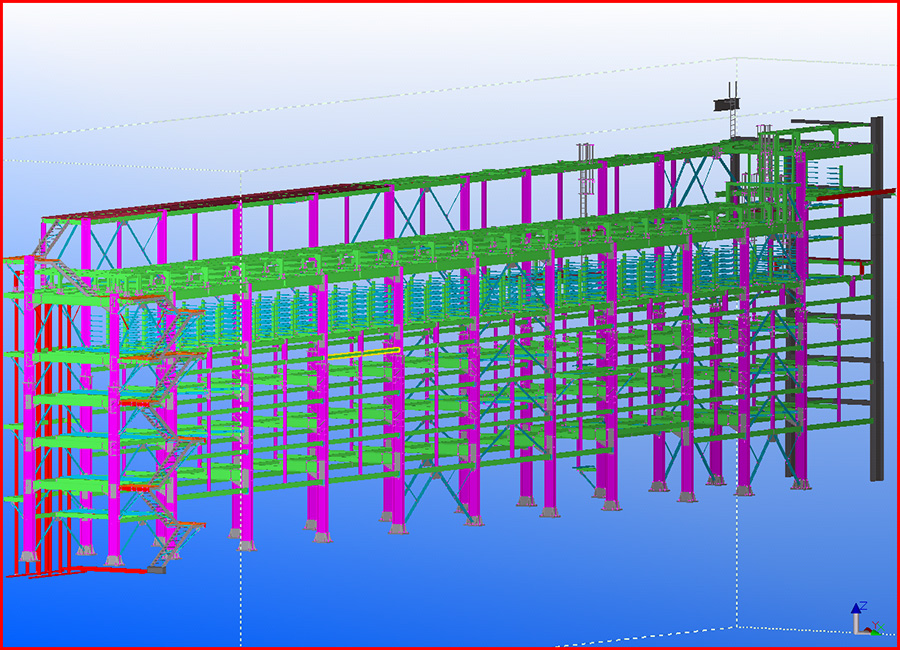Pick a gray base plate under a magenta column
The image size is (900, 650).
click(322, 537)
